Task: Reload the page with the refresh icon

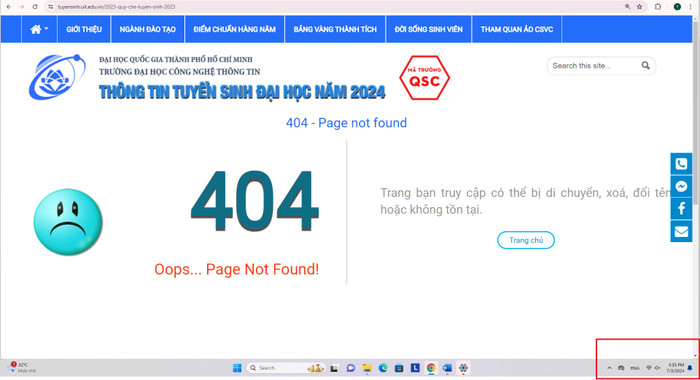Action: (x=35, y=7)
